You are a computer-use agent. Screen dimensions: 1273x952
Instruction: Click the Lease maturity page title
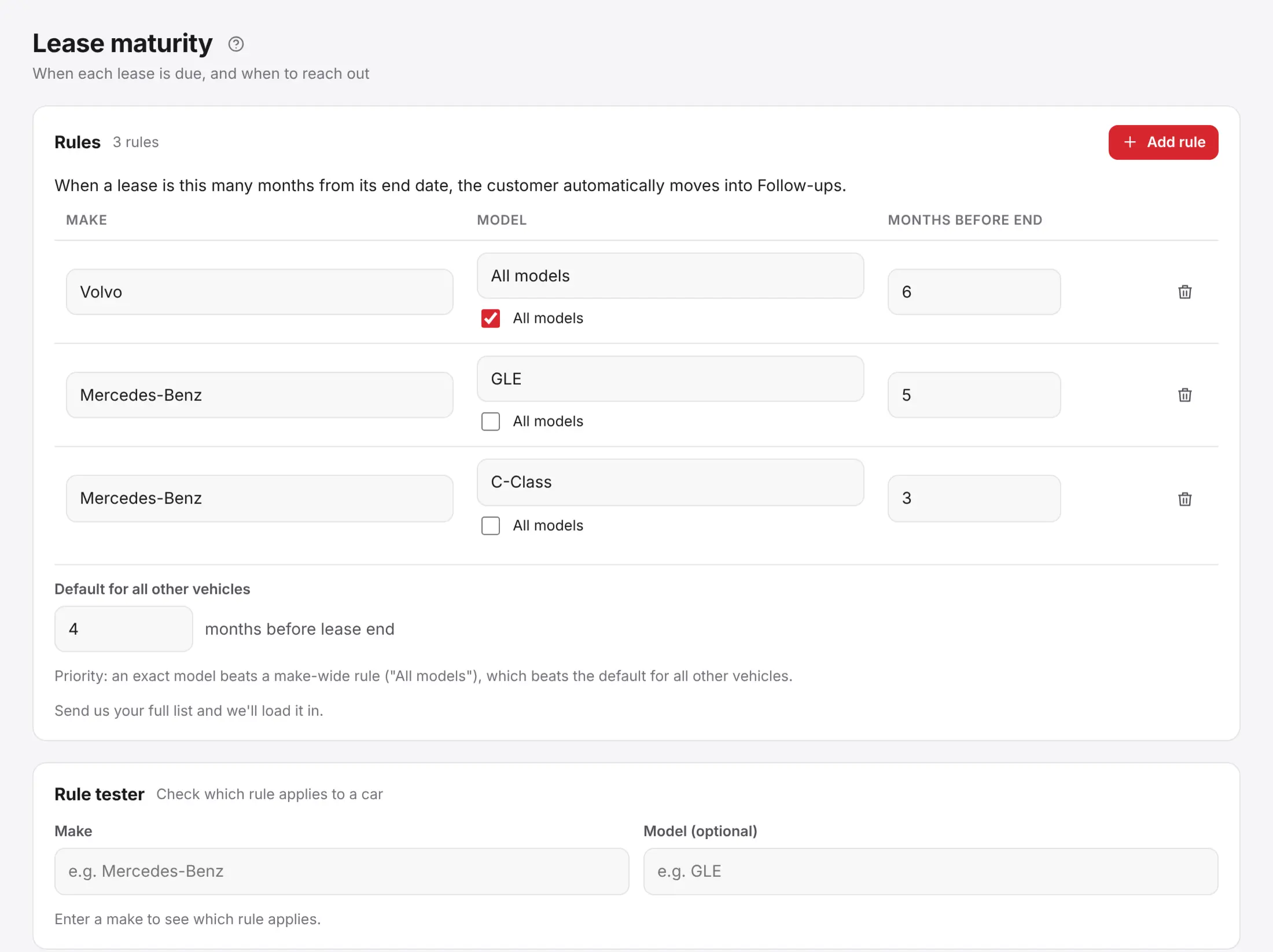123,43
